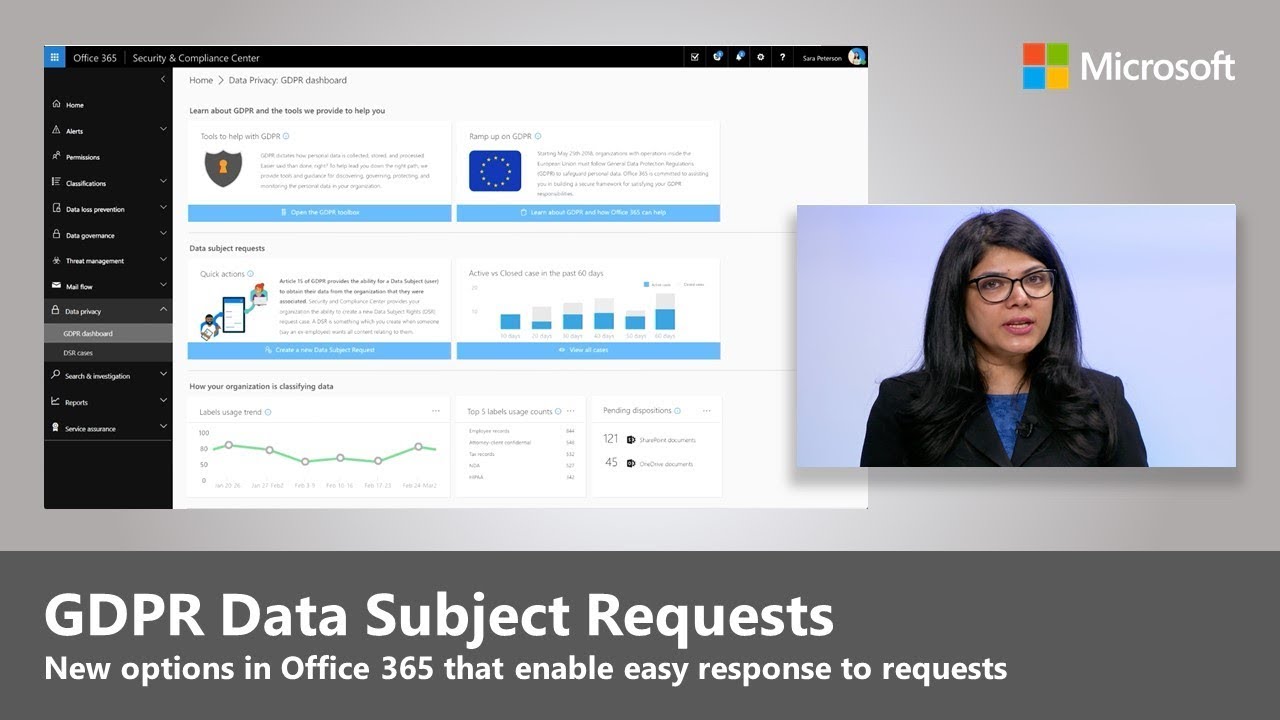1280x720 pixels.
Task: Click the View all cases button
Action: tap(588, 351)
